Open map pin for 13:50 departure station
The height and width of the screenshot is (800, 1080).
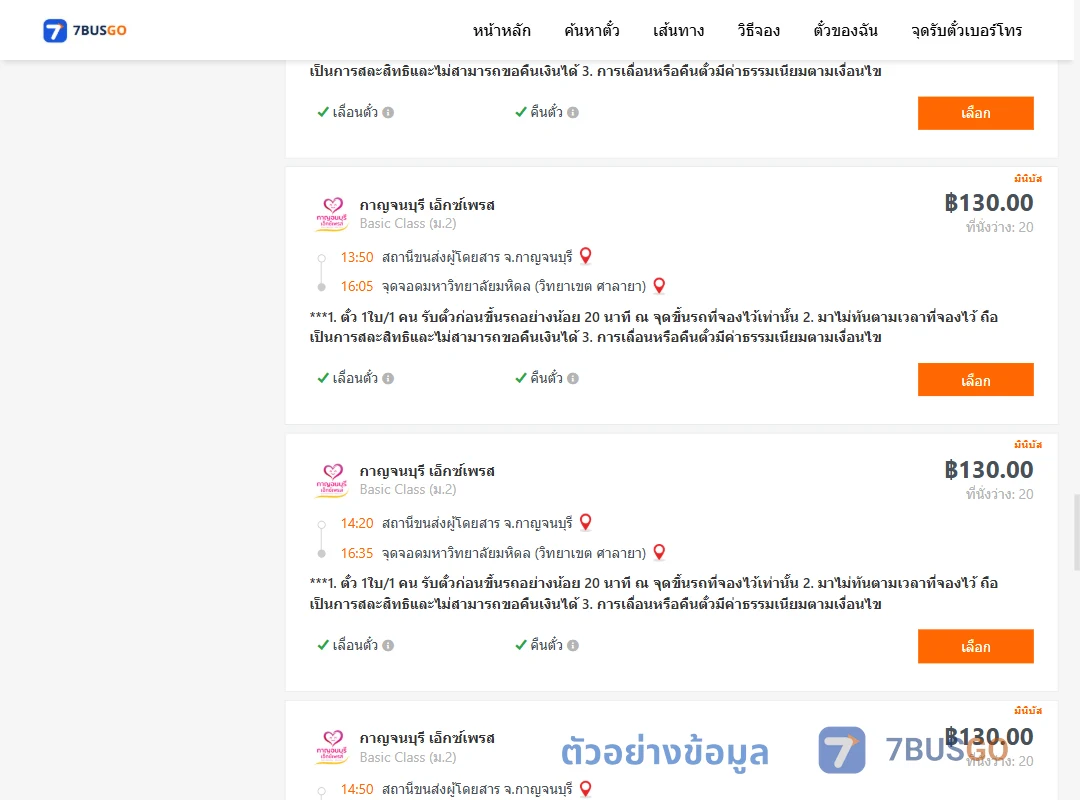585,256
